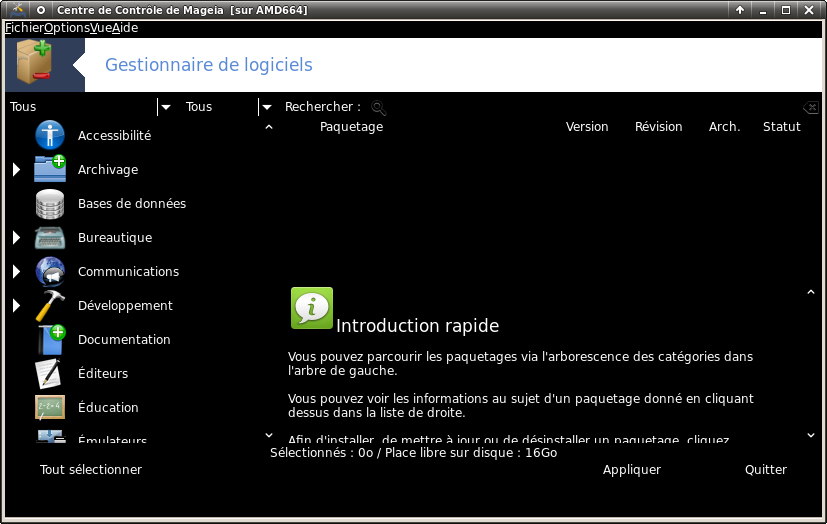Click the Introduction rapide heading
827x524 pixels.
(x=417, y=326)
